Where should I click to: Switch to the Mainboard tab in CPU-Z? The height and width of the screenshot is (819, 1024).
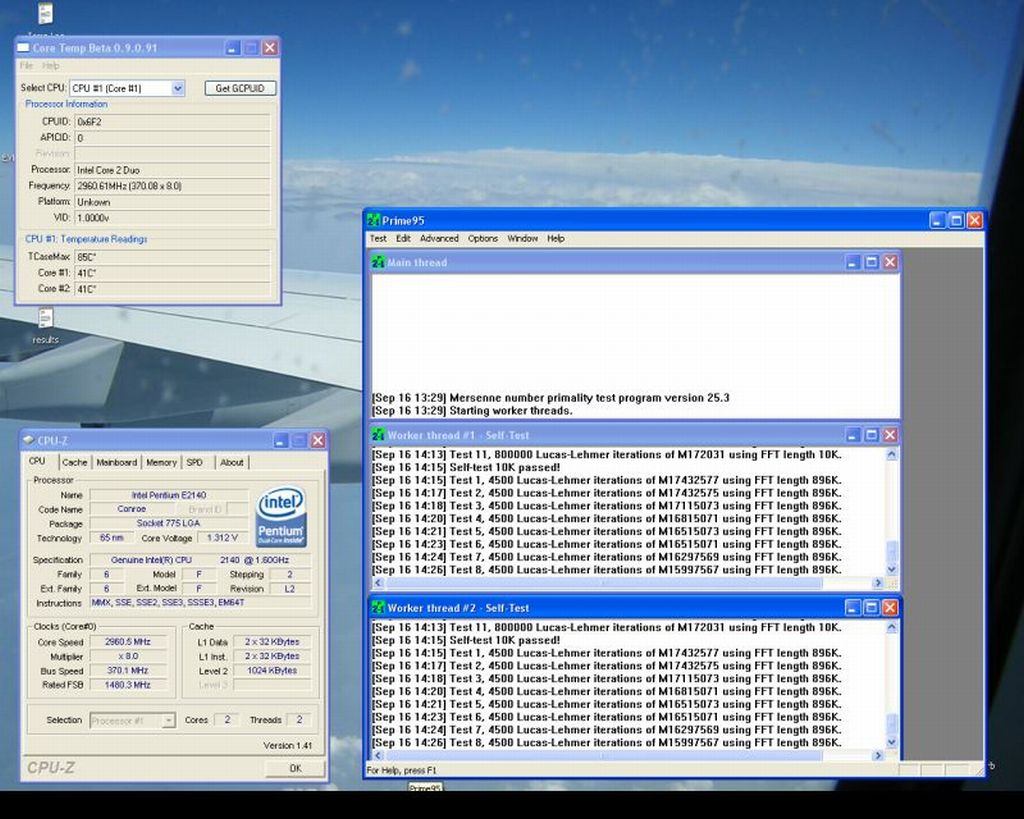coord(116,462)
